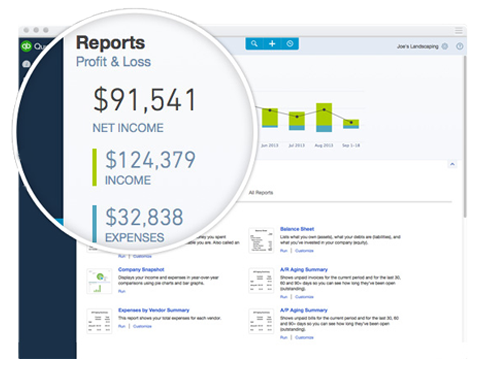Viewport: 482px width, 369px height.
Task: Open the browser hamburger menu icon
Action: tap(459, 31)
